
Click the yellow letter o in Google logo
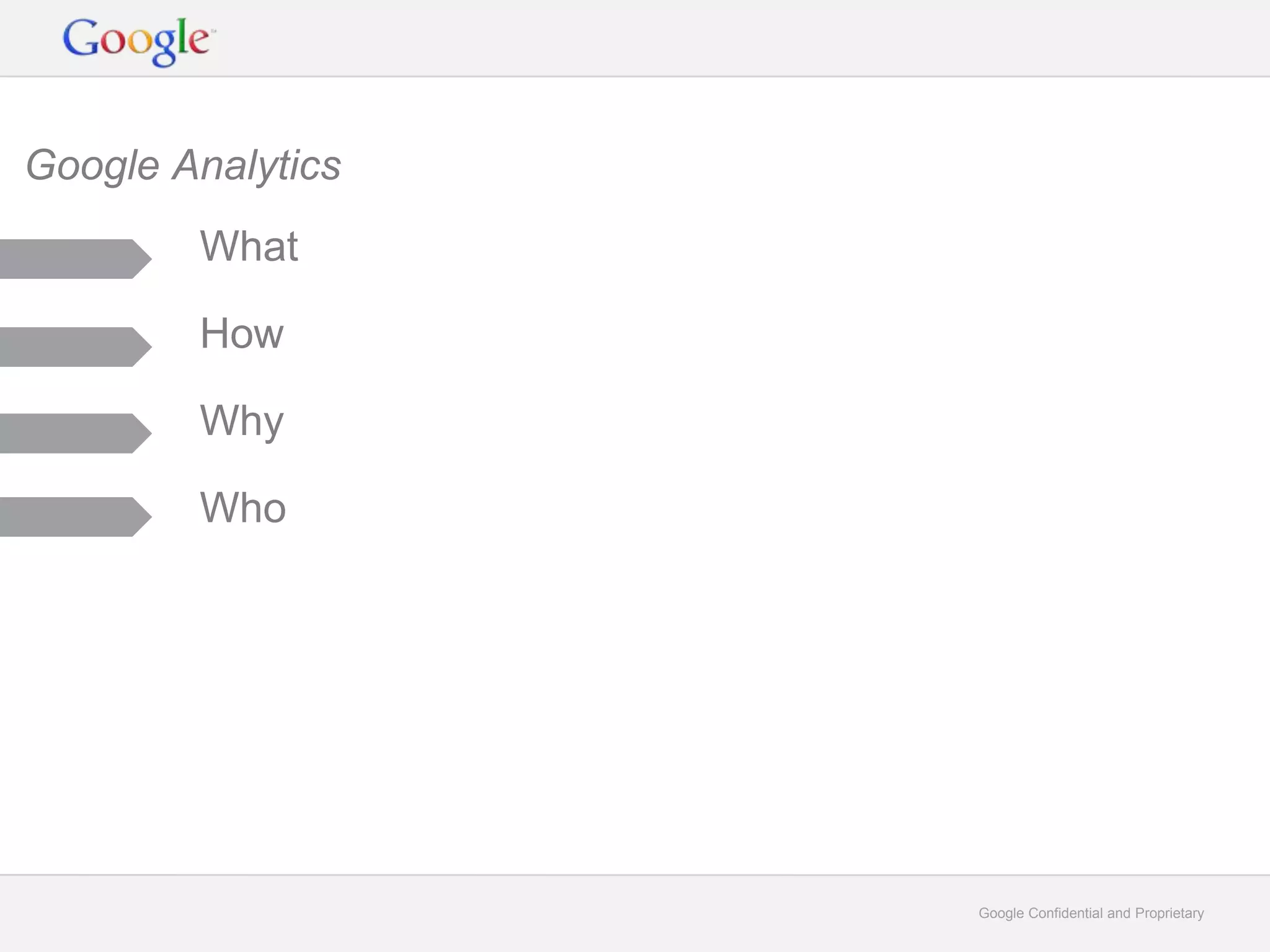139,42
